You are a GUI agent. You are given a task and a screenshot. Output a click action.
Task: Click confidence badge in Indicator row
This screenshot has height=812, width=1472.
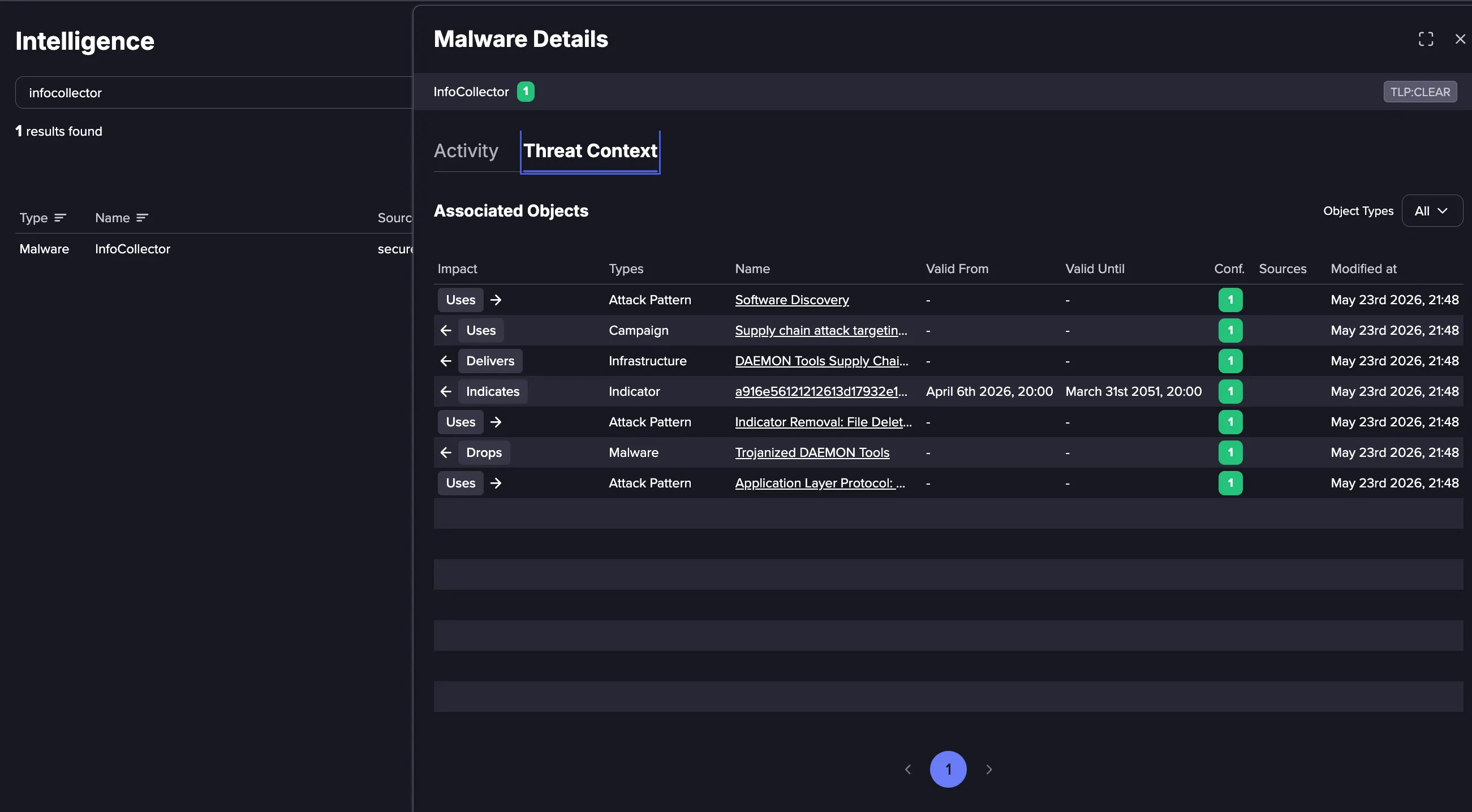(x=1230, y=391)
